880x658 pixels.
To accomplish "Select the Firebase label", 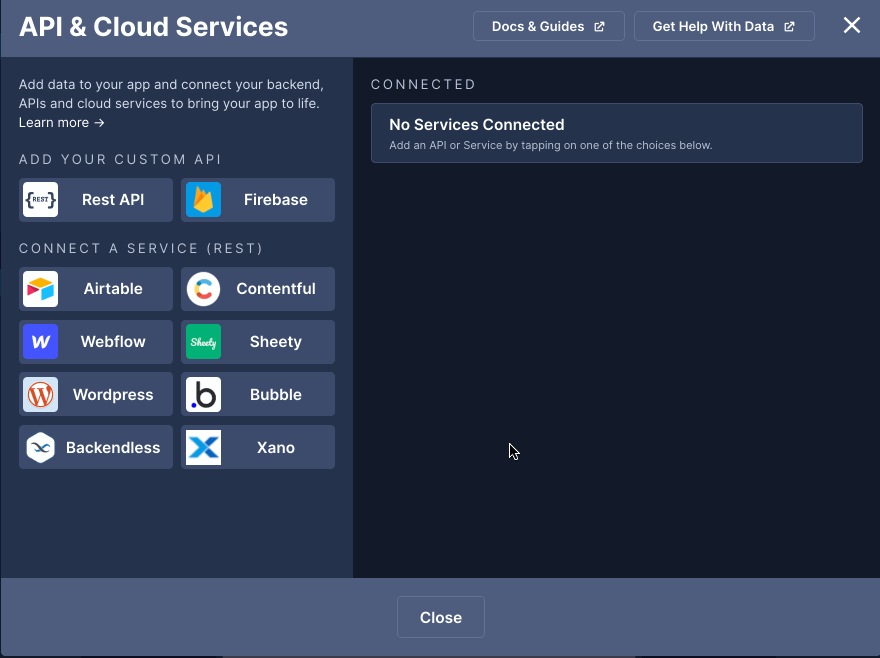I will coord(276,200).
